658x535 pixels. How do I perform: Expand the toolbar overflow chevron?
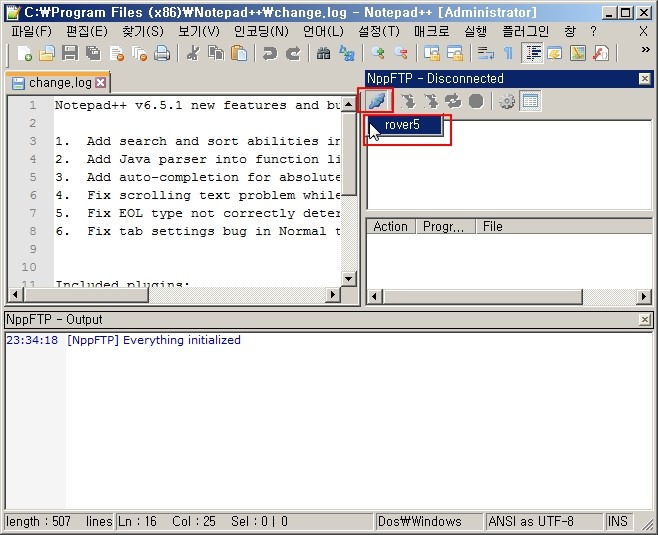coord(646,50)
